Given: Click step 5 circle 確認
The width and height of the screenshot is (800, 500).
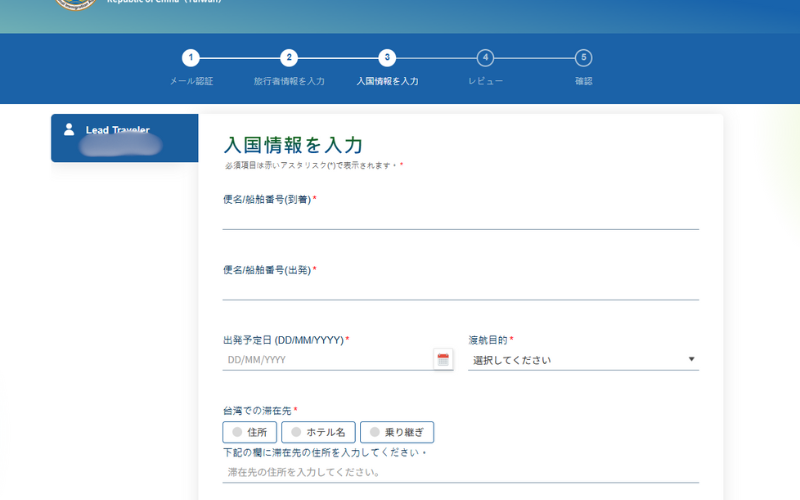Looking at the screenshot, I should (583, 58).
